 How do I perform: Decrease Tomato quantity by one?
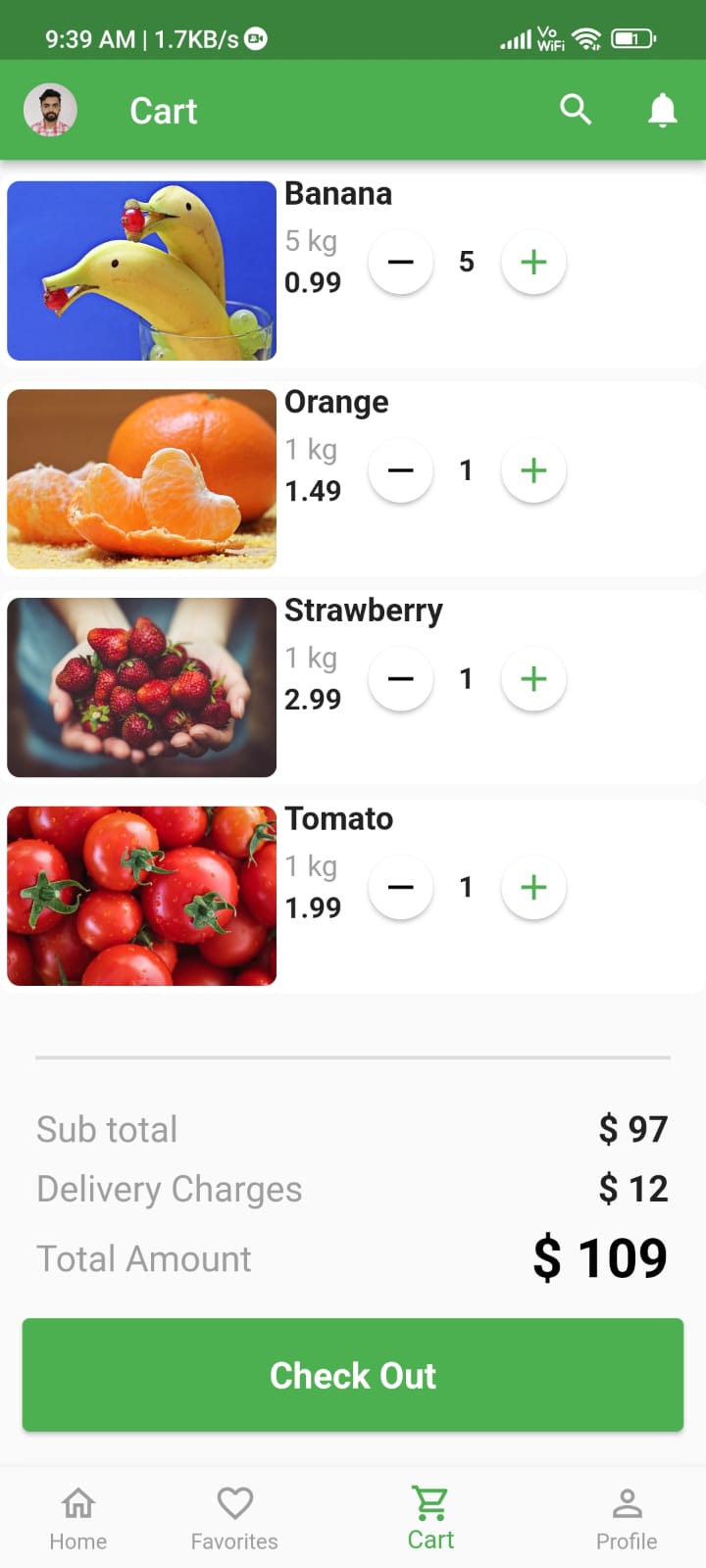(401, 887)
